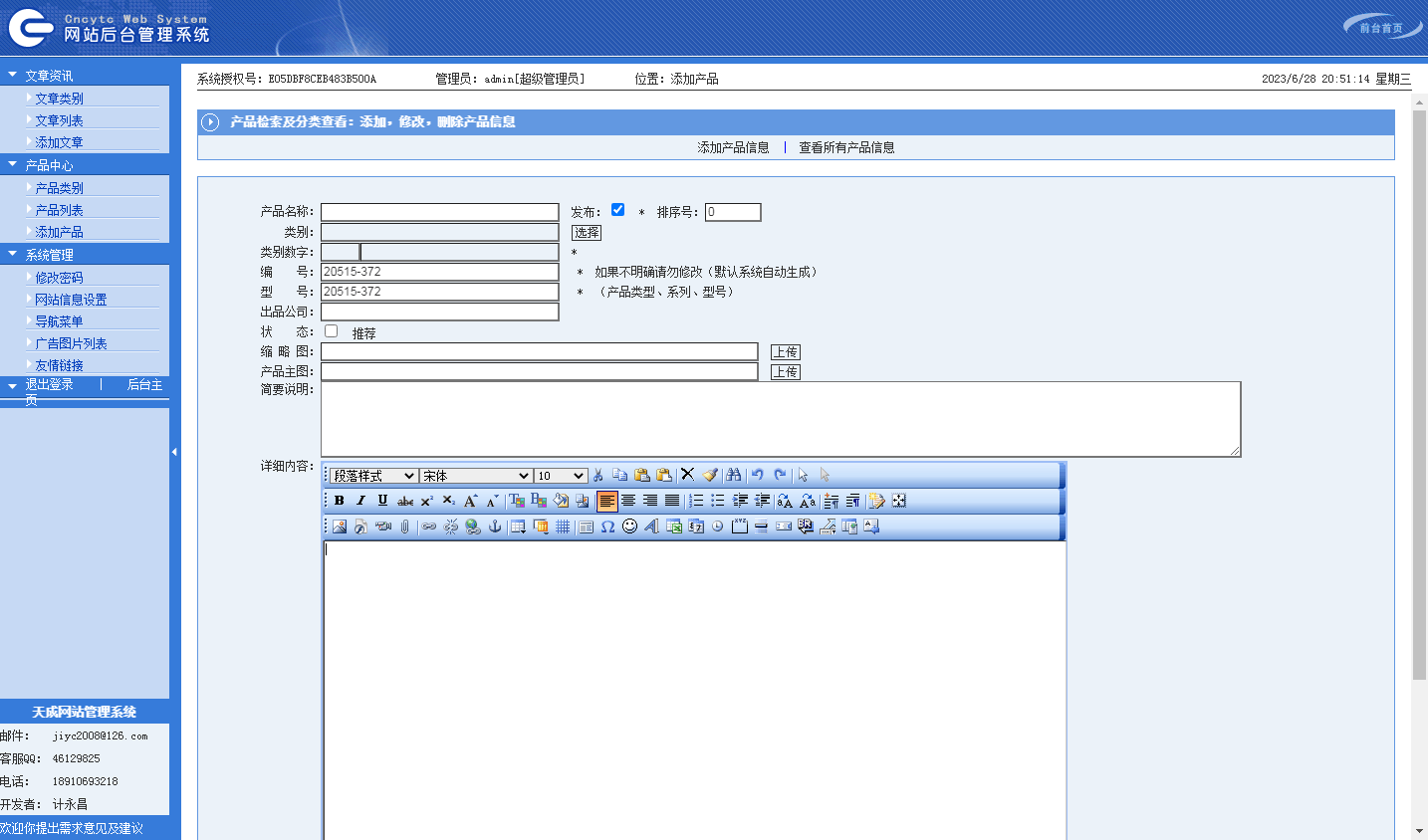The image size is (1428, 840).
Task: Open the 段落样式 paragraph style dropdown
Action: 373,476
